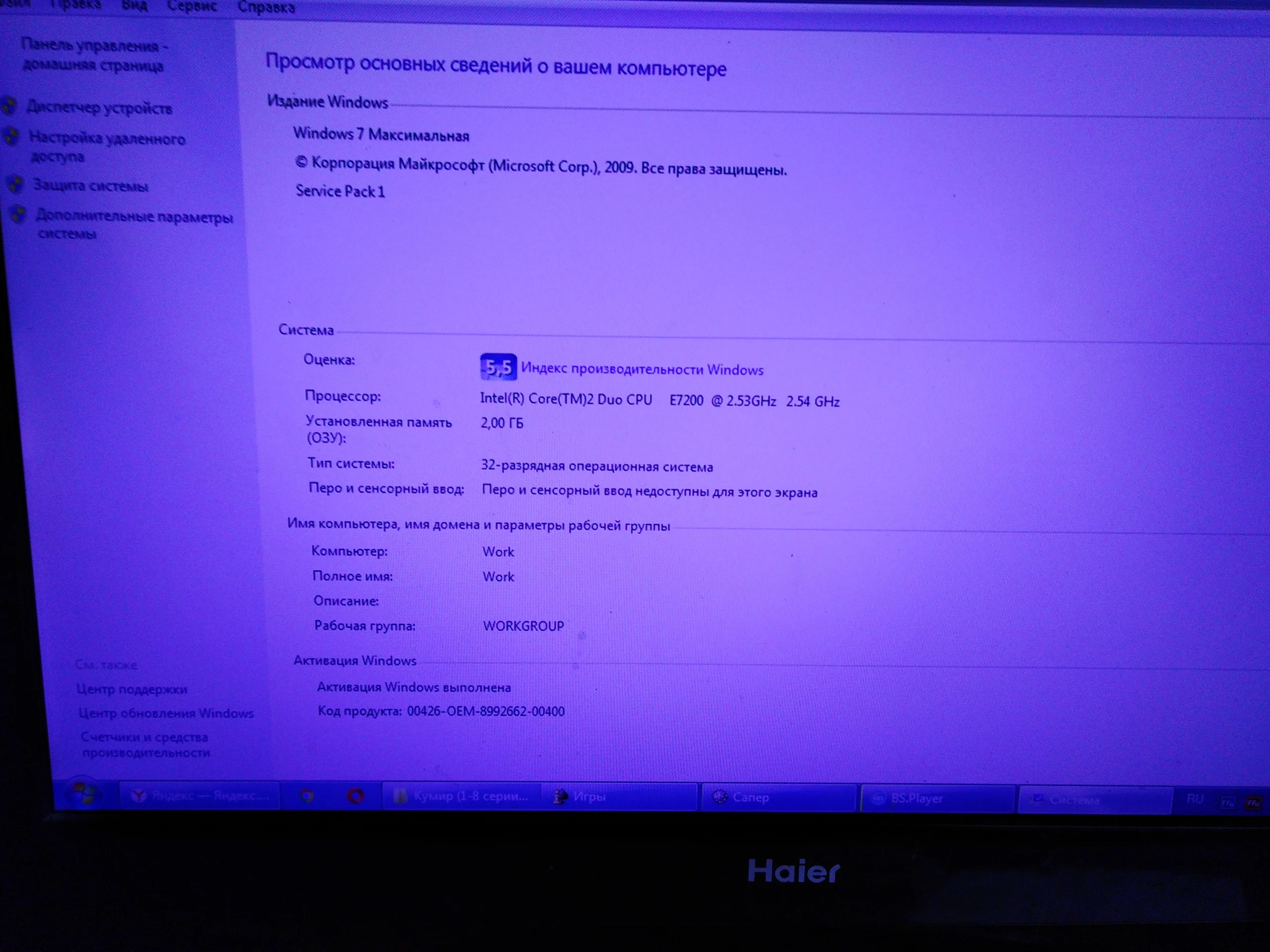
Task: Open Центр поддержки link
Action: click(132, 689)
